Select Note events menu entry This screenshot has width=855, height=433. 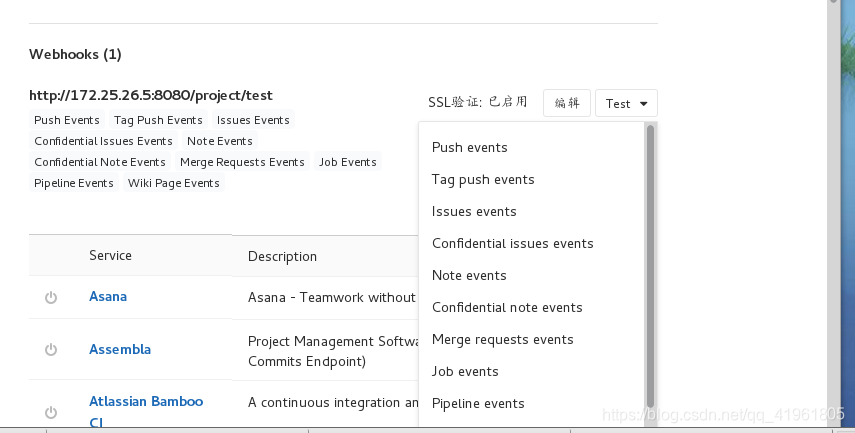(x=469, y=275)
